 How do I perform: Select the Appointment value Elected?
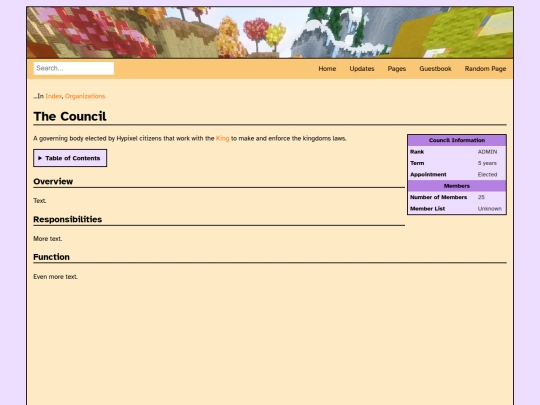[x=487, y=175]
